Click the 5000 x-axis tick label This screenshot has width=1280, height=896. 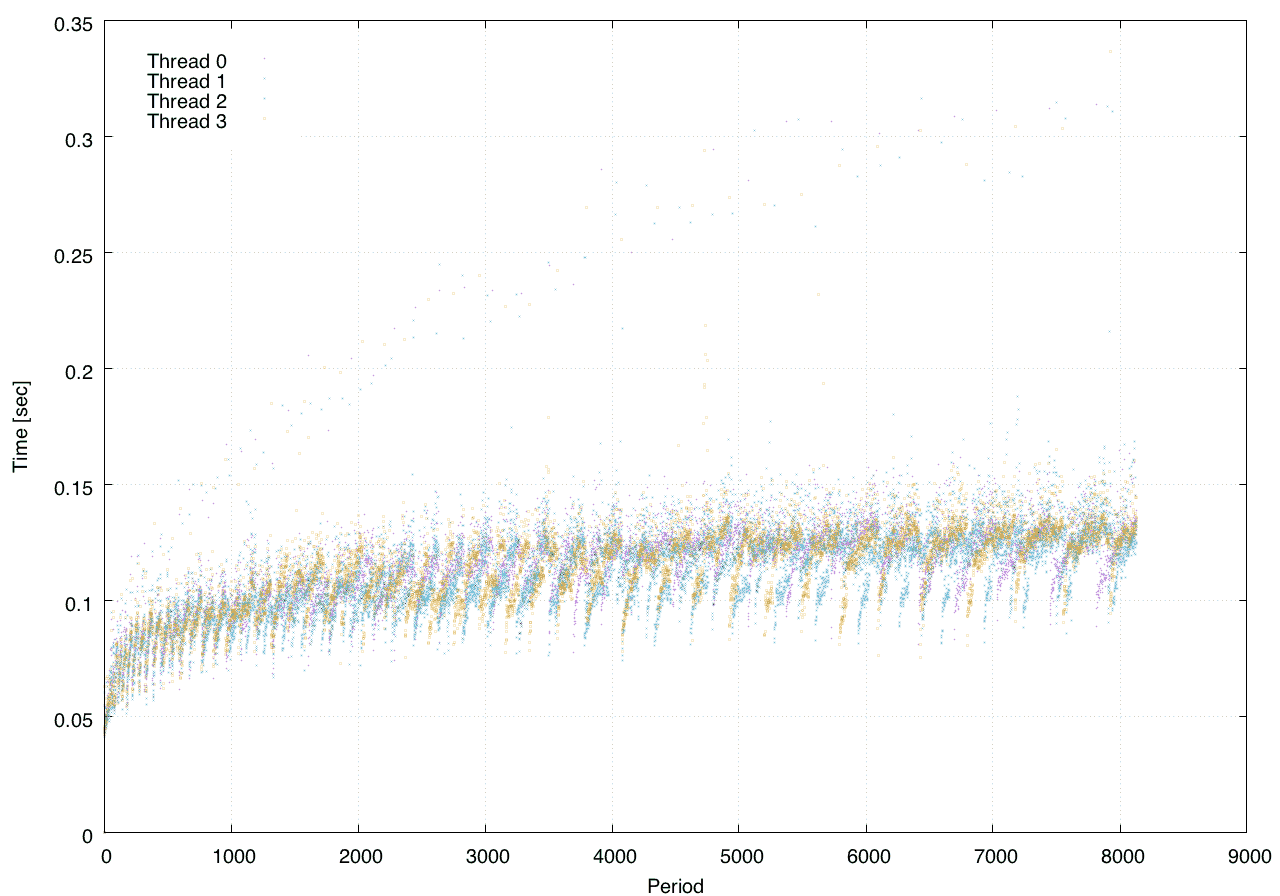point(739,857)
